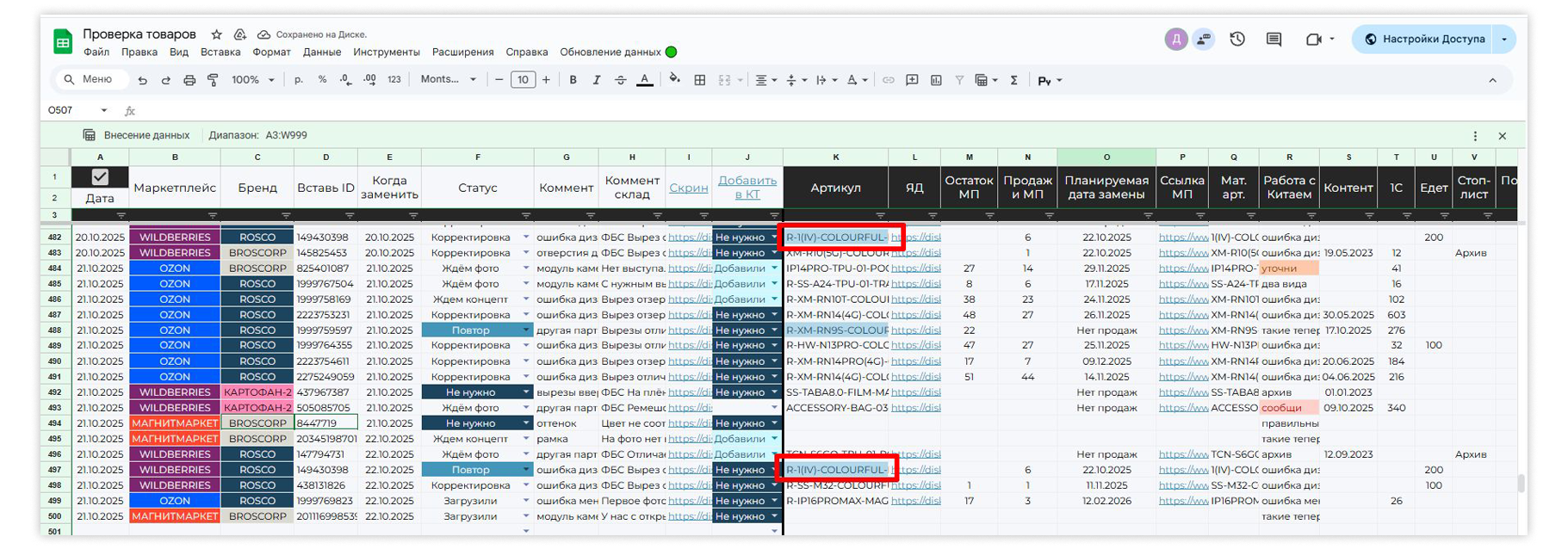Toggle italic formatting

[596, 80]
